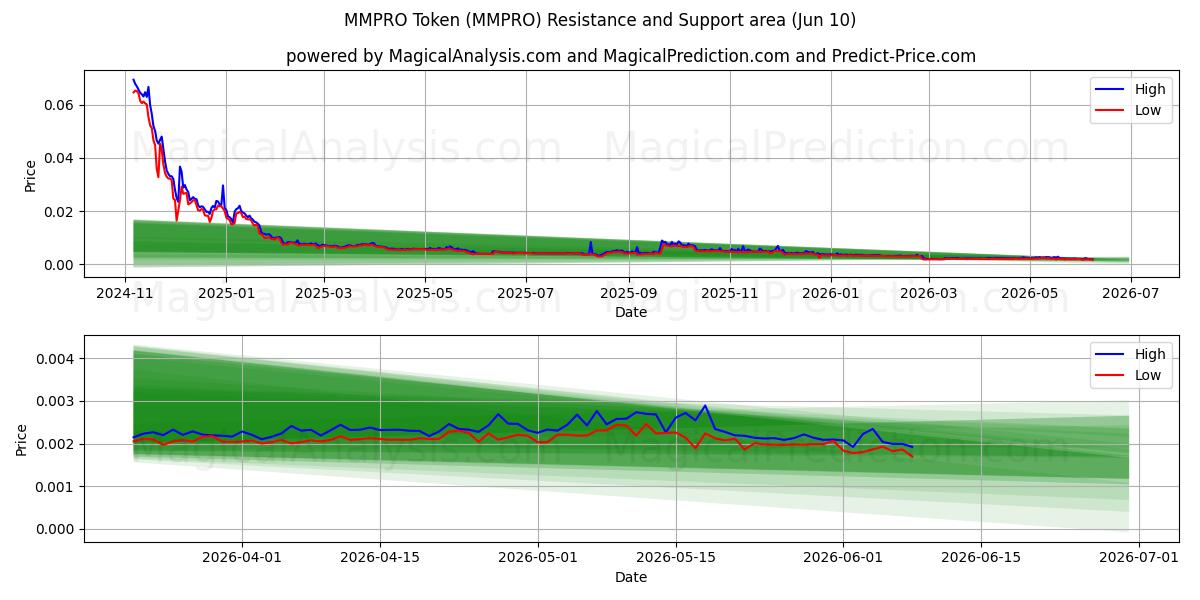The width and height of the screenshot is (1200, 600).
Task: Click the '2026-04-01' x-axis label in bottom chart
Action: click(x=241, y=558)
